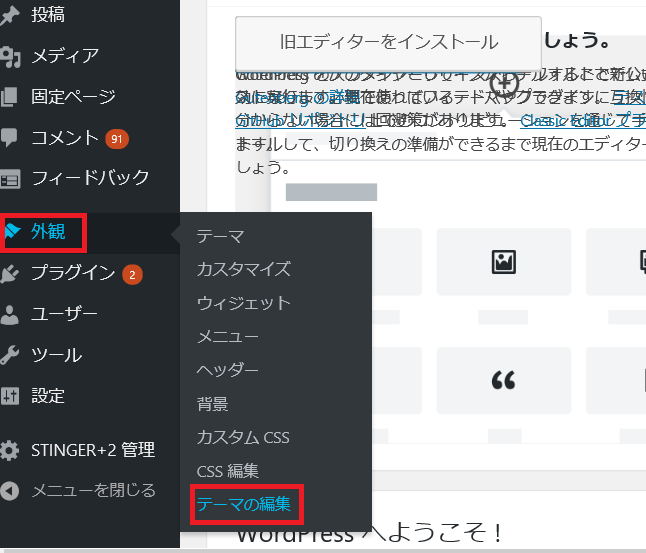Click the gear icon beside STINGER+2 管理
The image size is (646, 553).
point(9,450)
